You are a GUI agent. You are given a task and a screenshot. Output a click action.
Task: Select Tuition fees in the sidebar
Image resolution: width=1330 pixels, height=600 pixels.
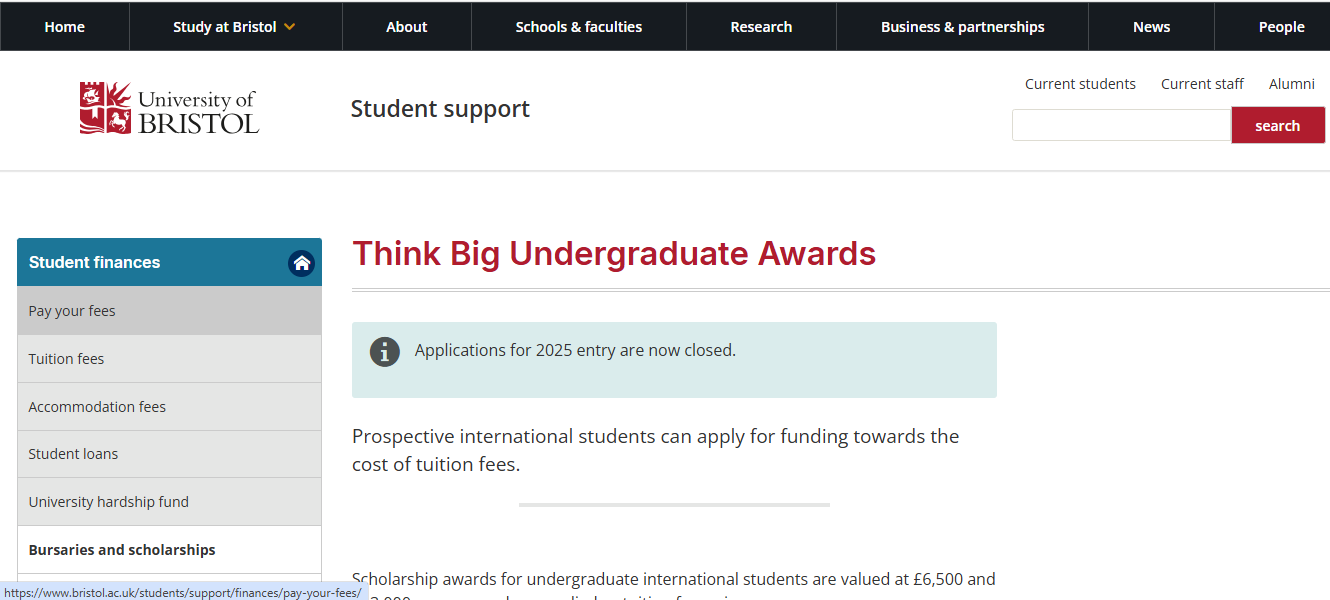[x=169, y=359]
